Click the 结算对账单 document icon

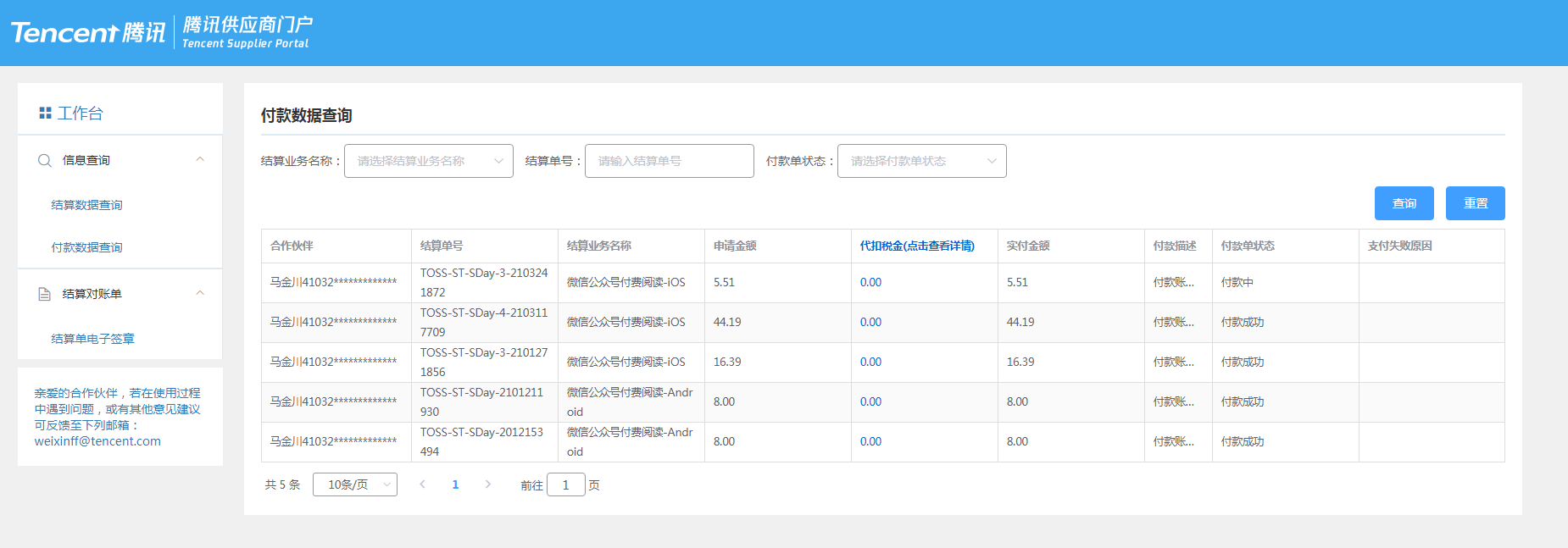[45, 294]
